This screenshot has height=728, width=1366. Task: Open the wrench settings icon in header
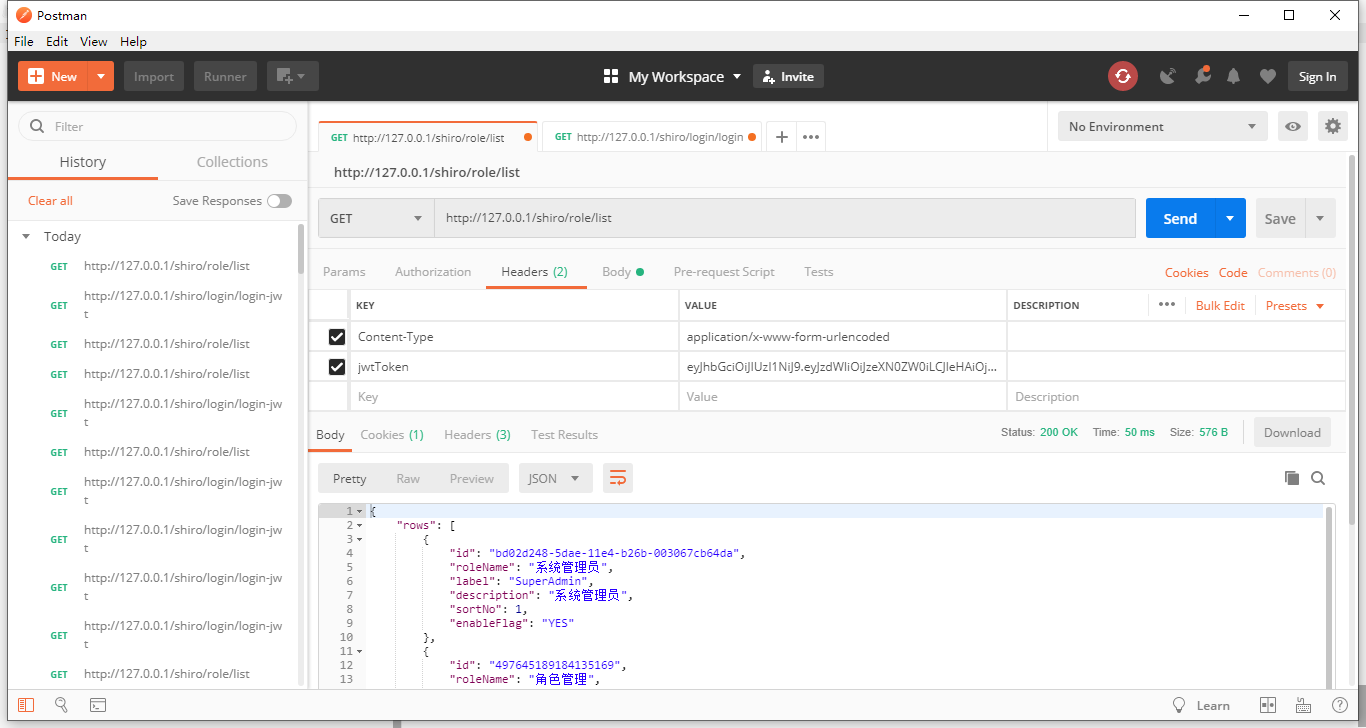click(x=1201, y=76)
